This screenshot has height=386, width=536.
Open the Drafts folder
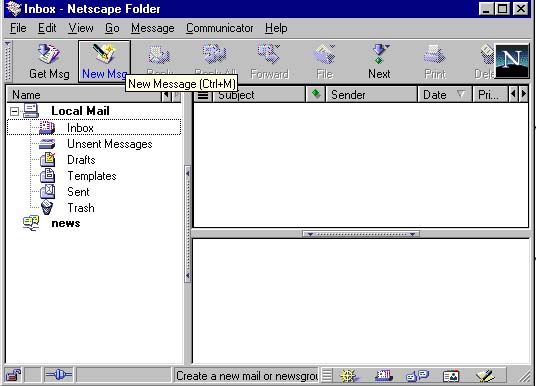tap(81, 160)
